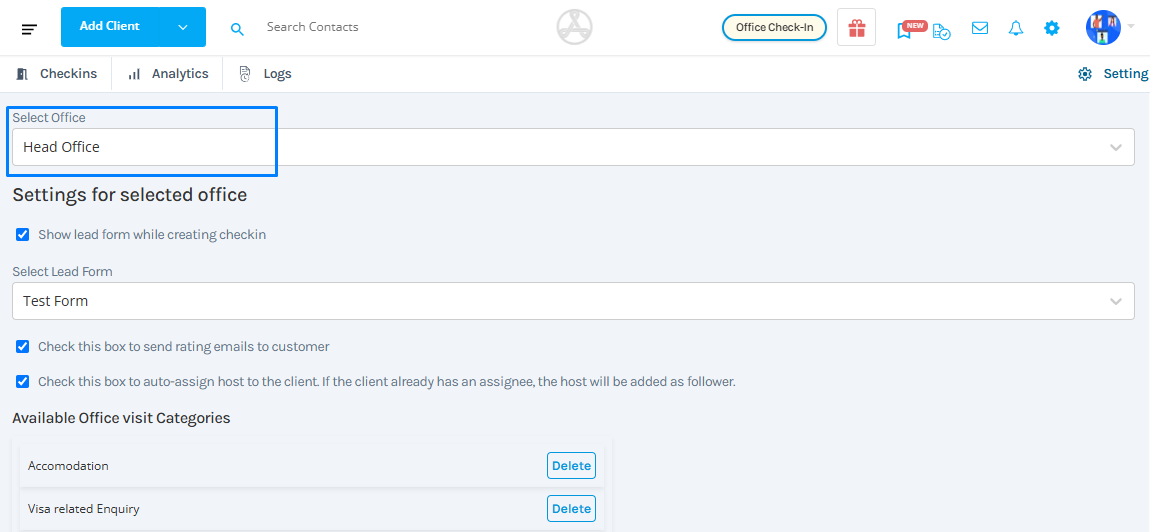Focus the Search Contacts field

312,26
